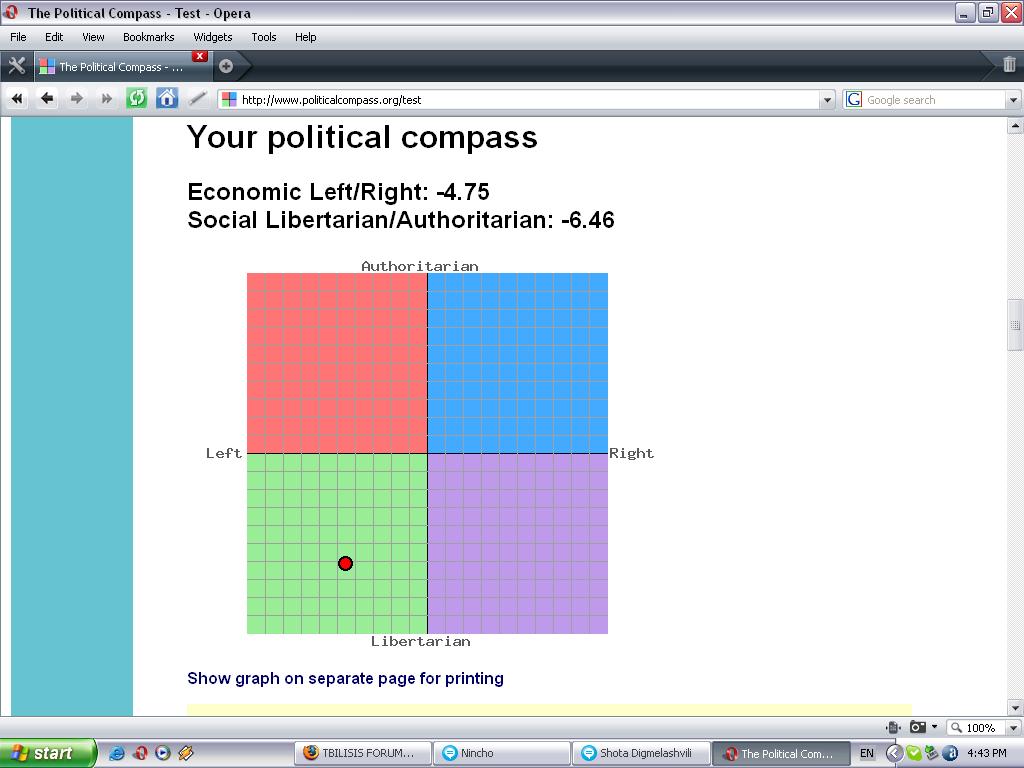Open the Tools menu
The height and width of the screenshot is (768, 1024).
point(263,37)
